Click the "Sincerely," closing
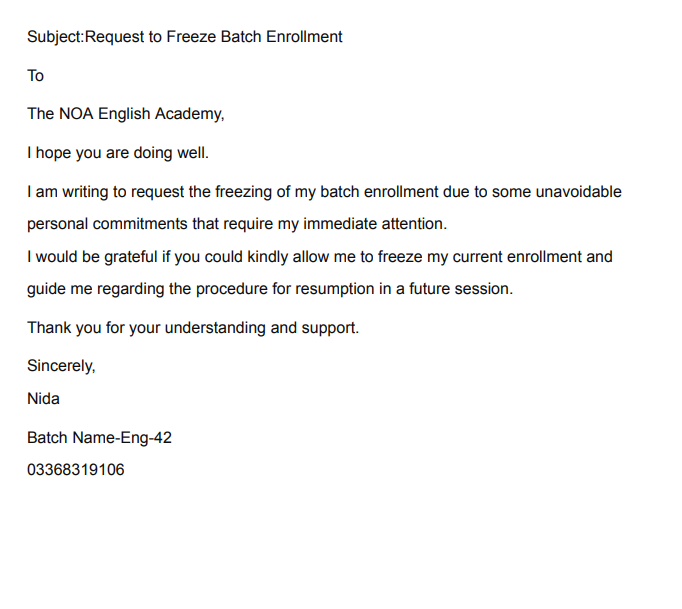 [61, 366]
